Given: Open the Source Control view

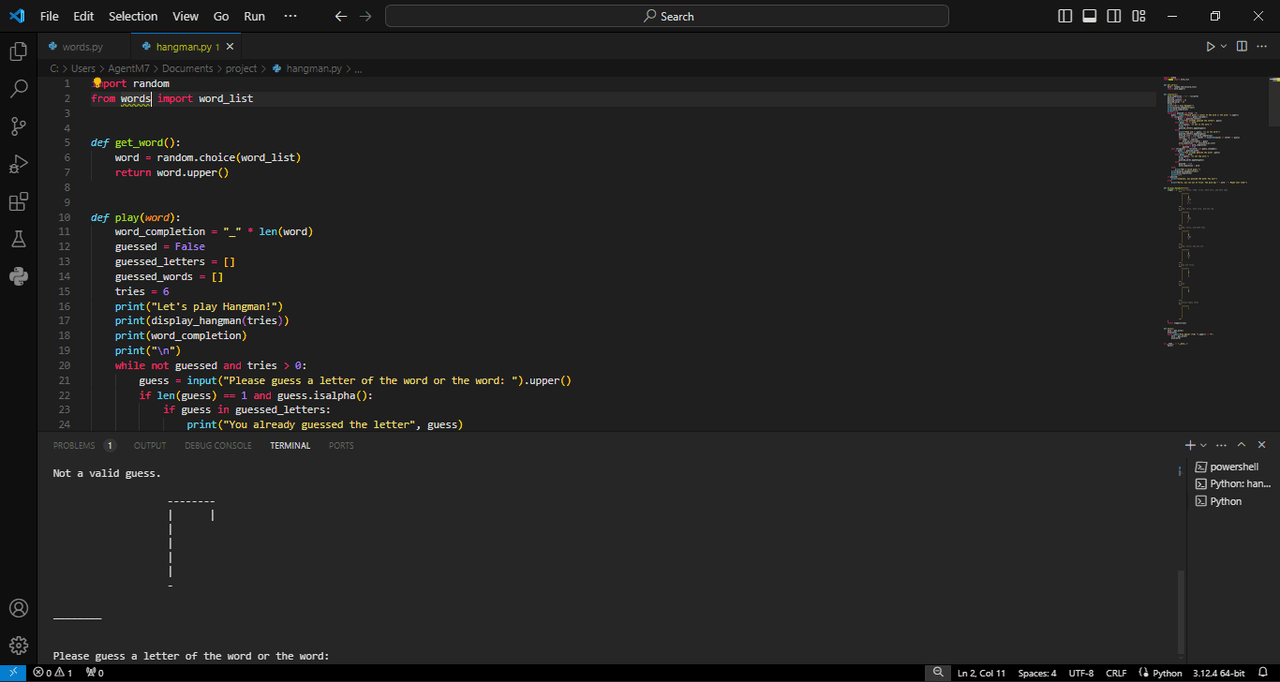Looking at the screenshot, I should (x=18, y=126).
